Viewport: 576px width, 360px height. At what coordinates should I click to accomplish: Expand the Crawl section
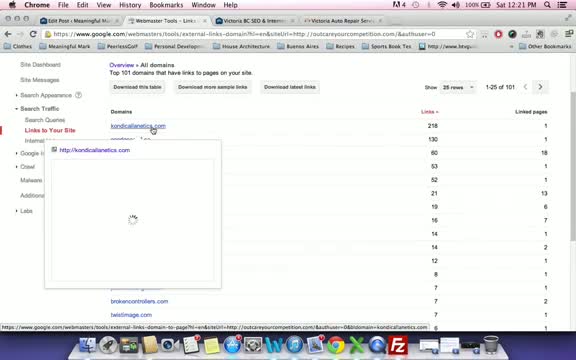pos(17,167)
